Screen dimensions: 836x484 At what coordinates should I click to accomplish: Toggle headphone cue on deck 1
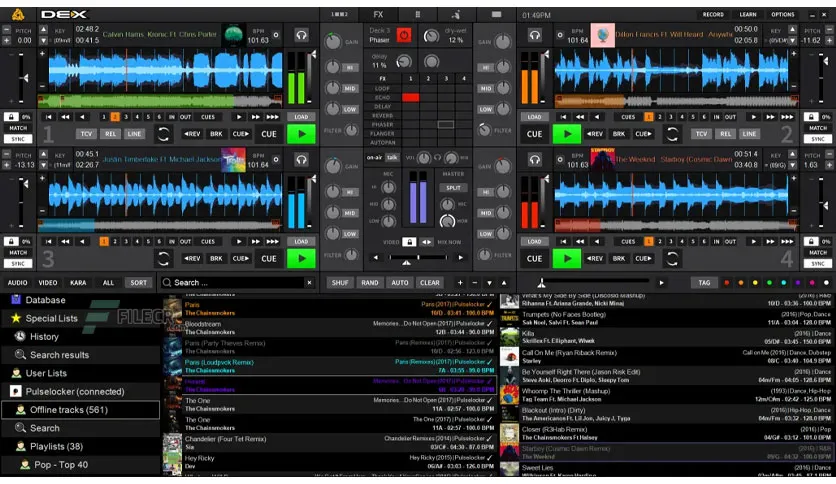click(x=301, y=34)
